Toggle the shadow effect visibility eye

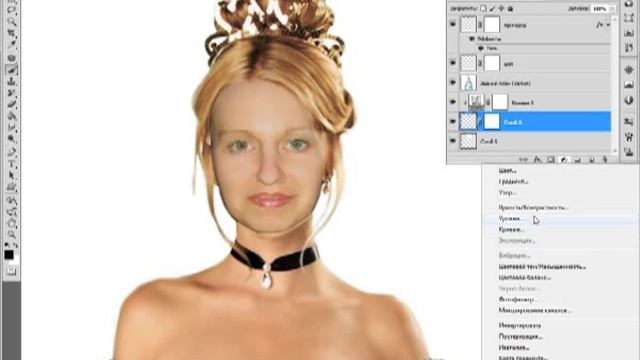480,48
